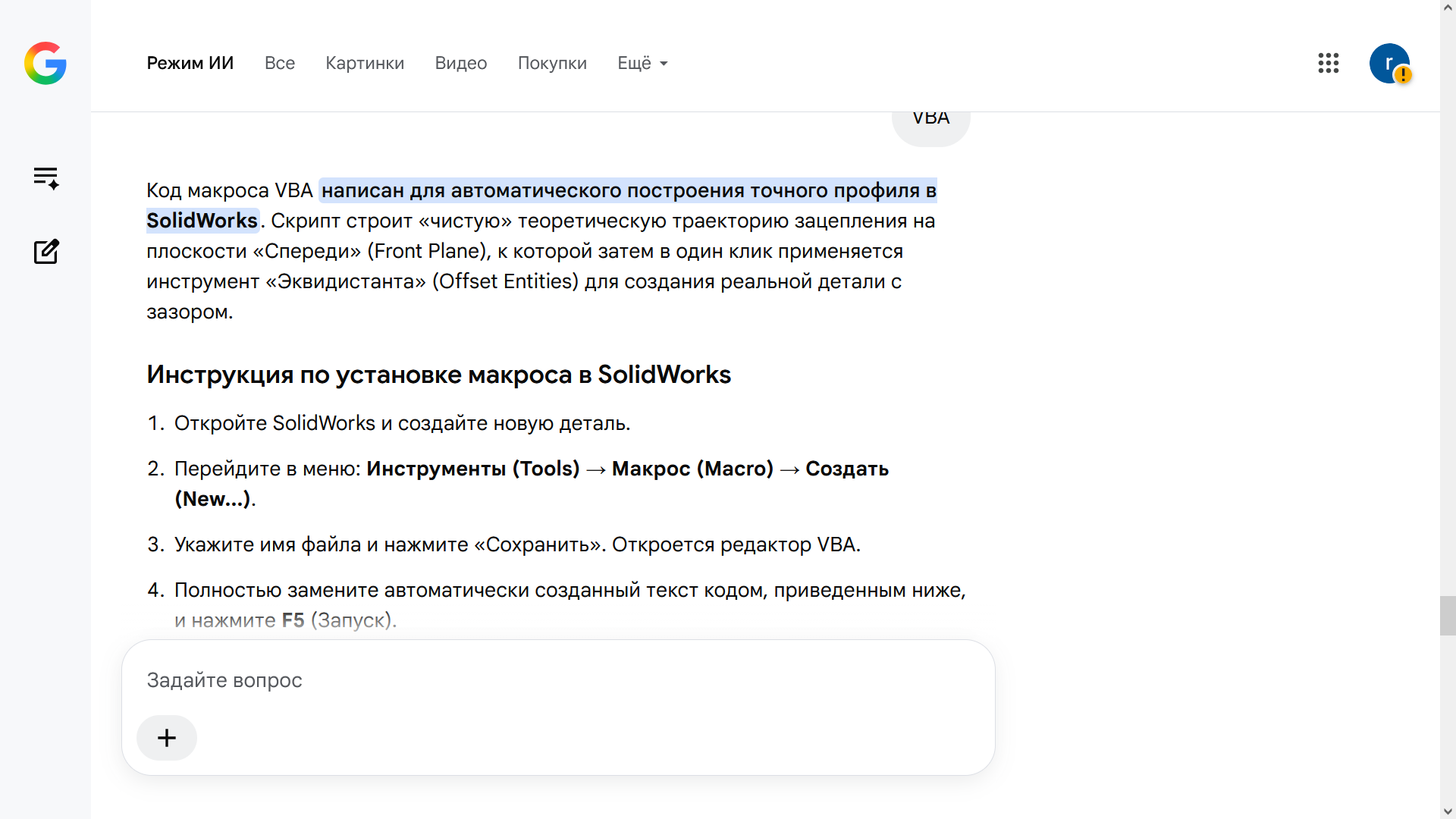Image resolution: width=1456 pixels, height=819 pixels.
Task: Expand the Ещё dropdown menu
Action: point(643,63)
